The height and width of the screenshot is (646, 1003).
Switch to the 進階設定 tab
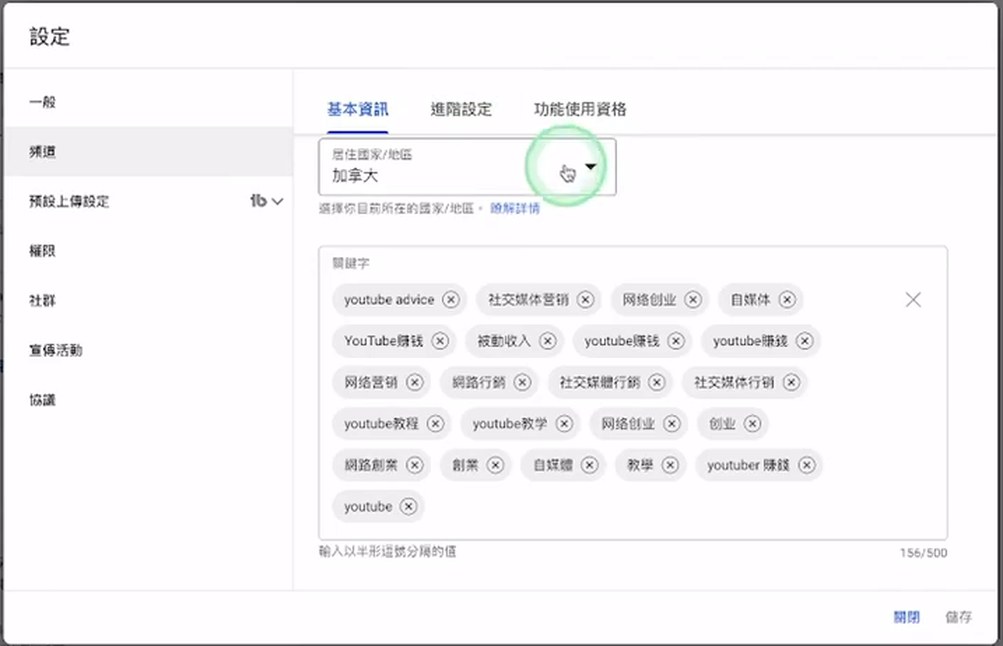(461, 109)
